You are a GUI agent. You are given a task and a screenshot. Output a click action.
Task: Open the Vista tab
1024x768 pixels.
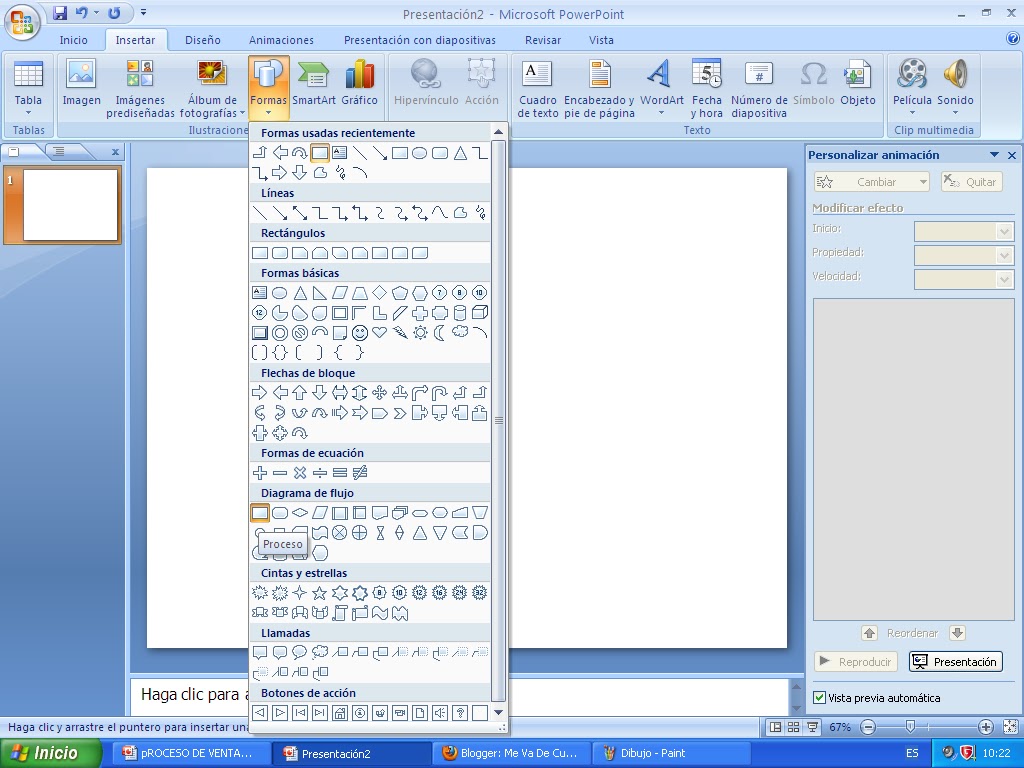pos(601,40)
